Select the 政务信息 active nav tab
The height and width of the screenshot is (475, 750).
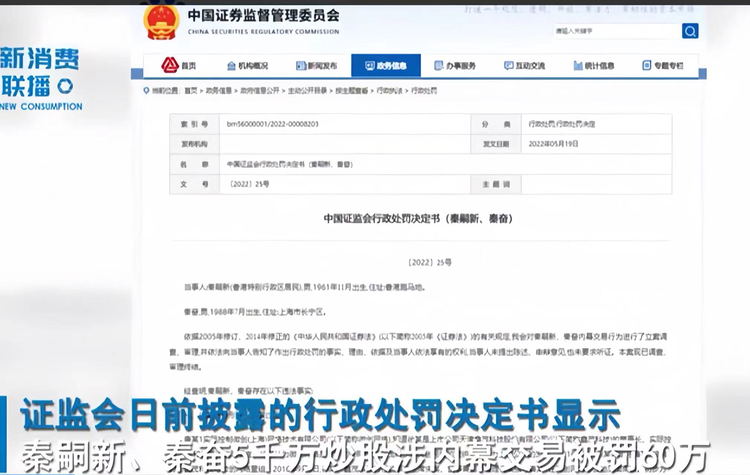(x=386, y=66)
